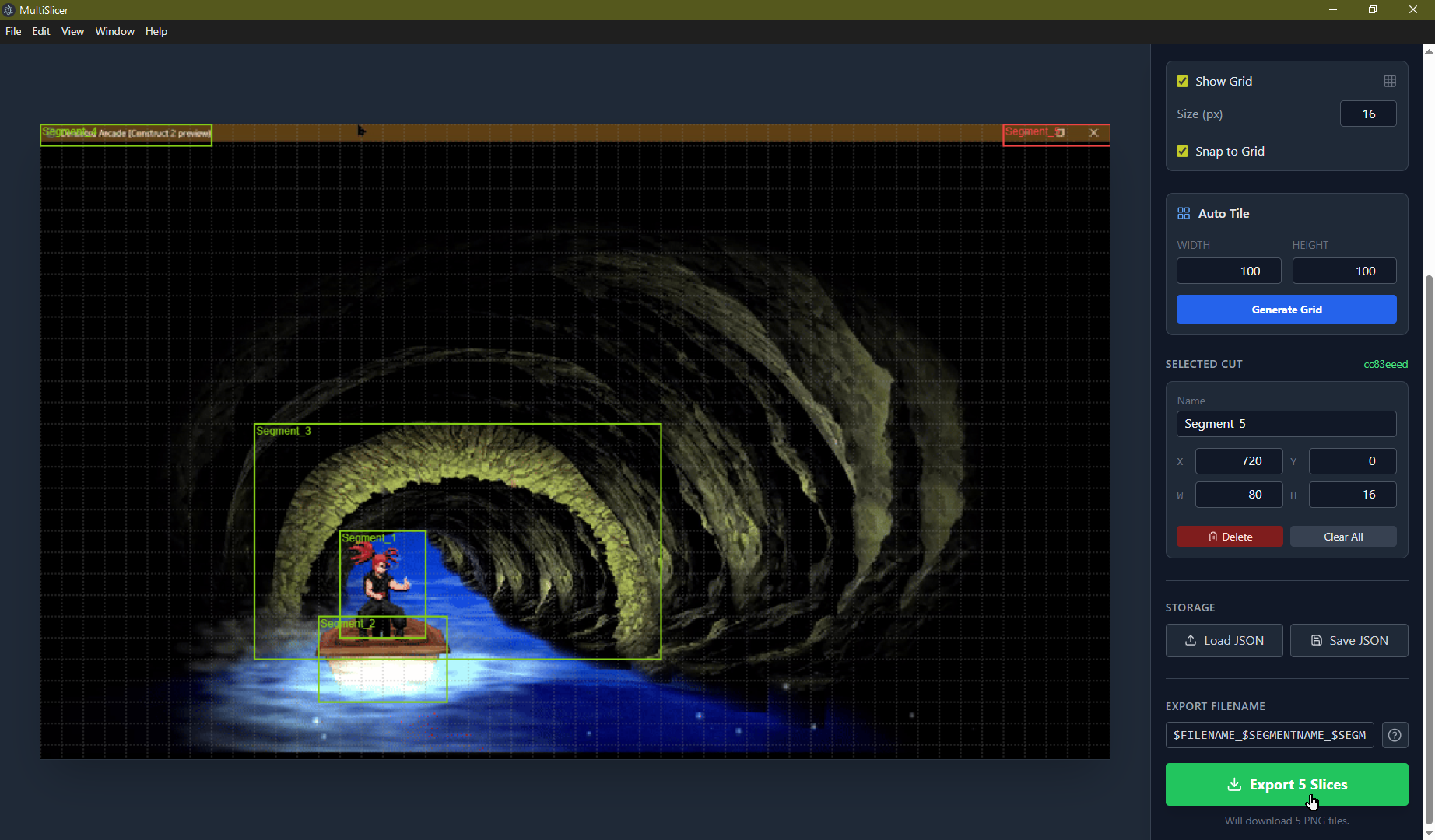
Task: Close the MultiSlicer window
Action: pyautogui.click(x=1413, y=10)
